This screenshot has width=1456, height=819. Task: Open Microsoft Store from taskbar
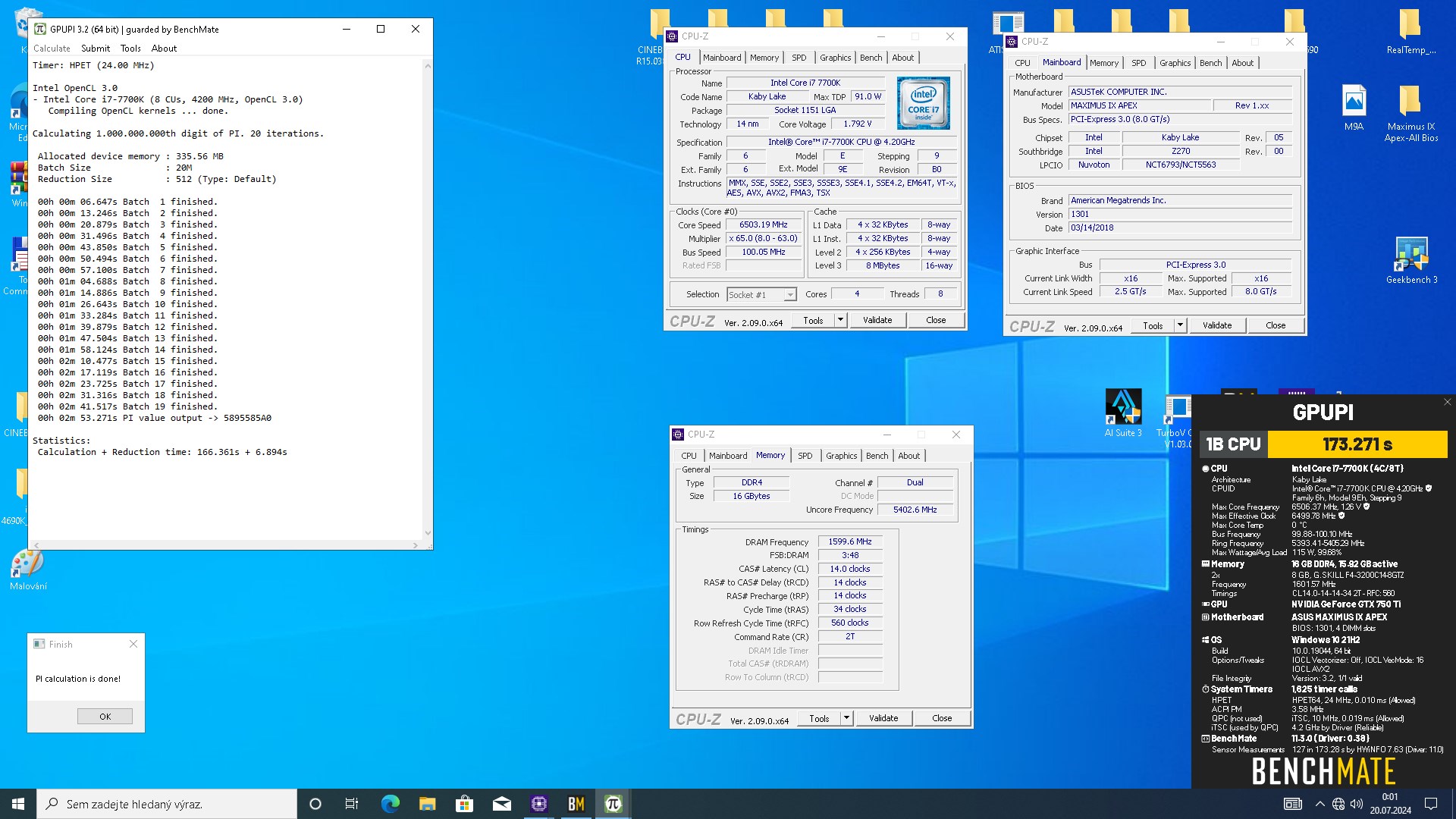tap(464, 804)
